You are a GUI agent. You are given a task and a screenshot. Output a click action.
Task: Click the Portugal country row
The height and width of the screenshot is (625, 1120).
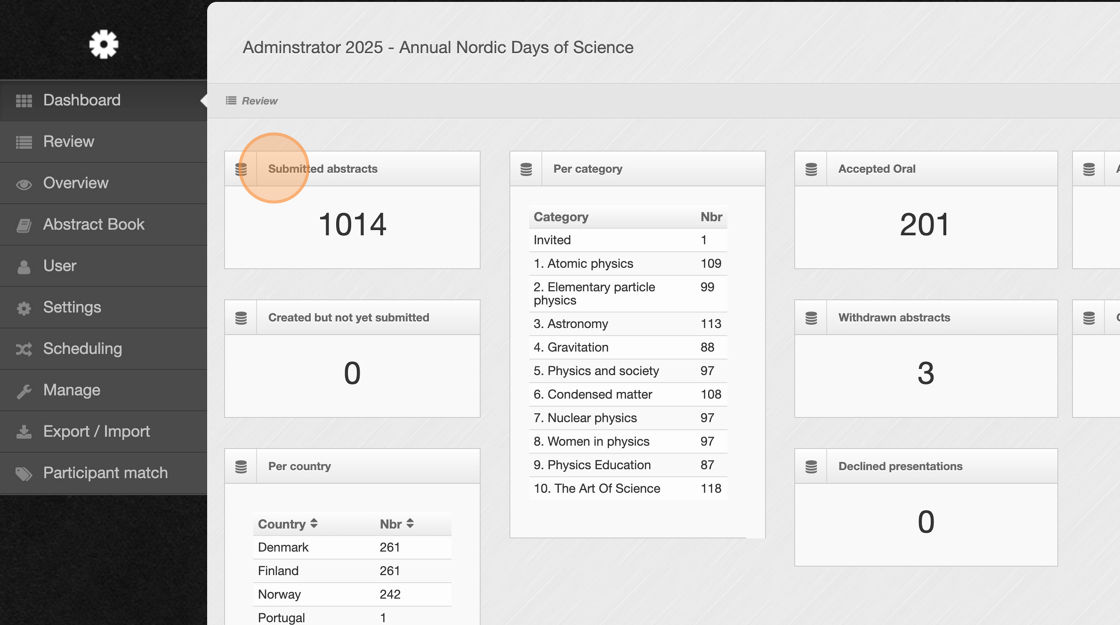(x=352, y=616)
